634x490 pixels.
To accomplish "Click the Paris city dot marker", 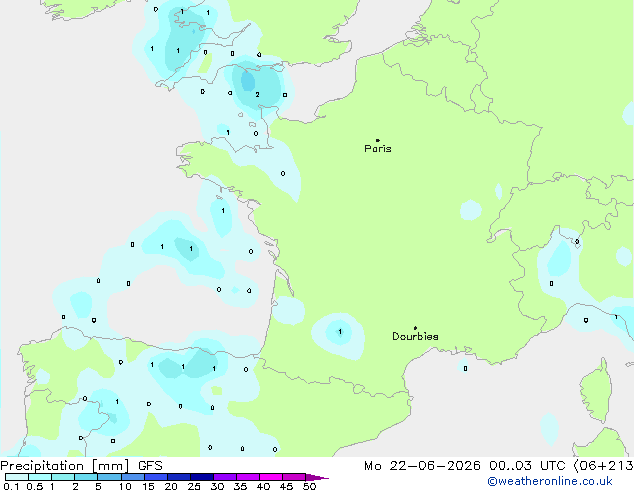I will (x=378, y=140).
